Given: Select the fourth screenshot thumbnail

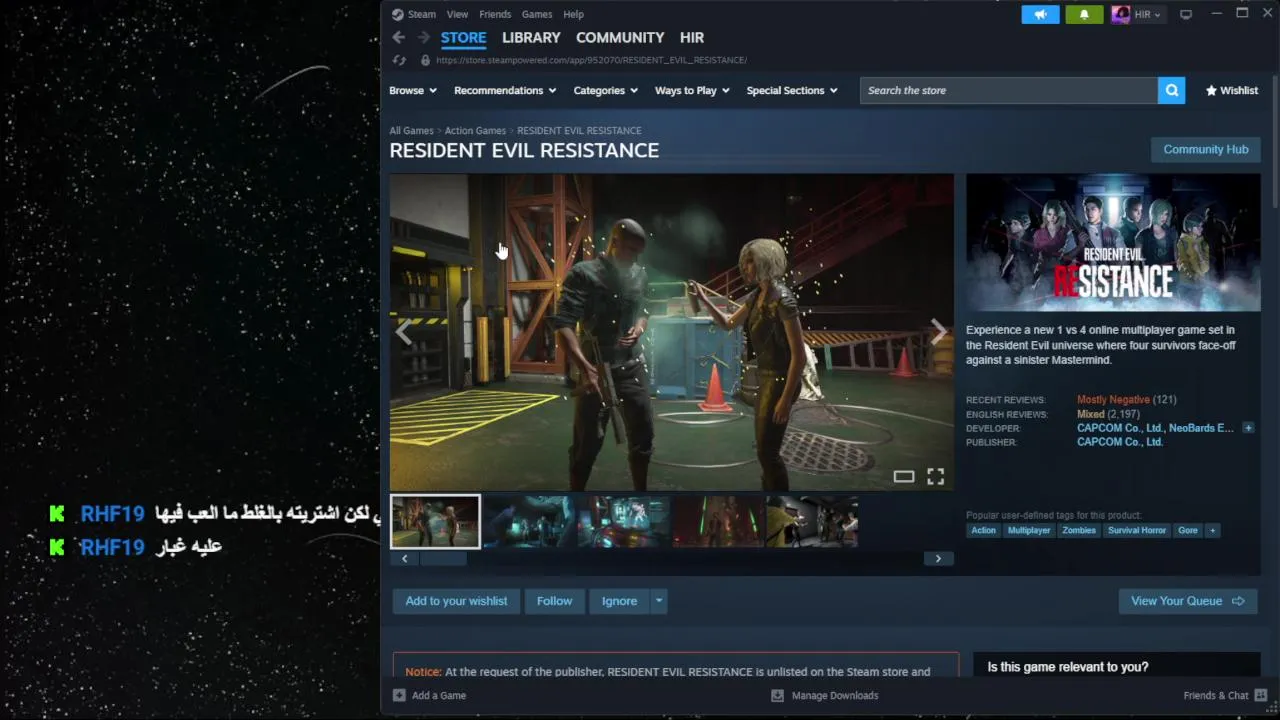Looking at the screenshot, I should pyautogui.click(x=717, y=522).
